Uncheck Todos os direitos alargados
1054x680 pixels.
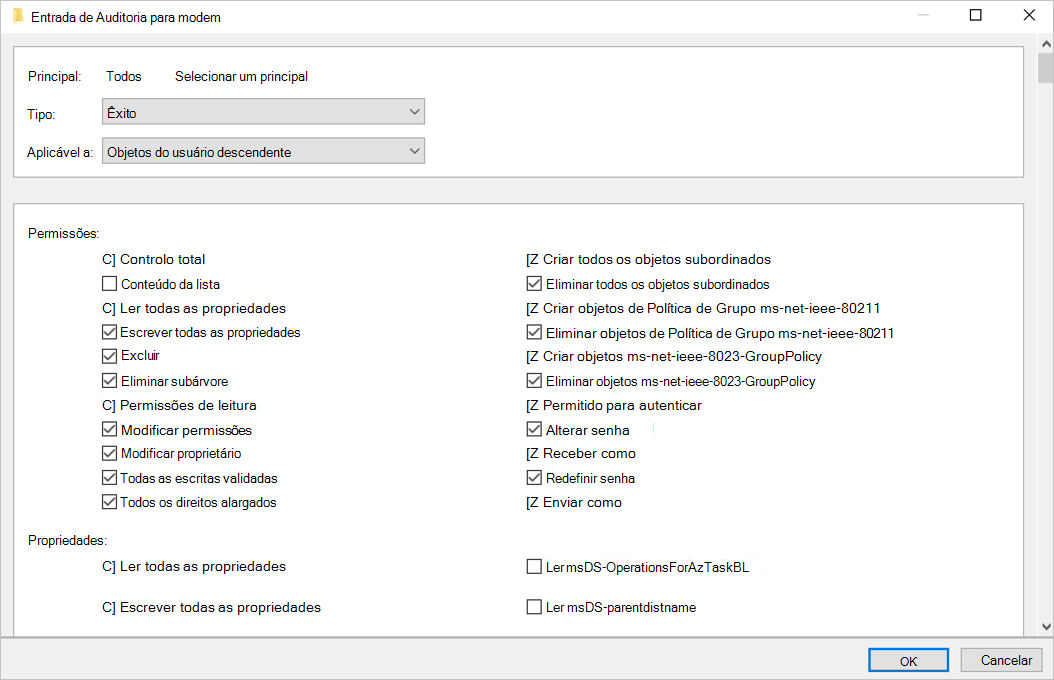coord(110,502)
